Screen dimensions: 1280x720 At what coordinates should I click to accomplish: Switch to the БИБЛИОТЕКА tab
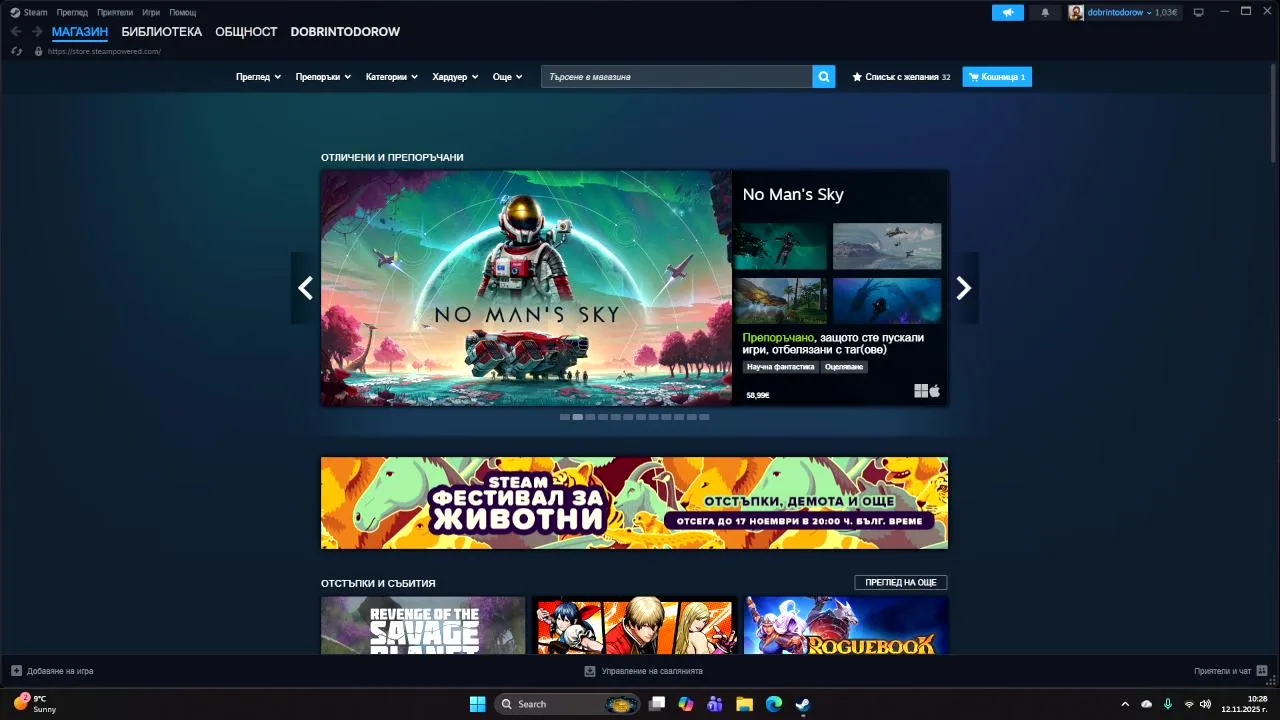[162, 32]
